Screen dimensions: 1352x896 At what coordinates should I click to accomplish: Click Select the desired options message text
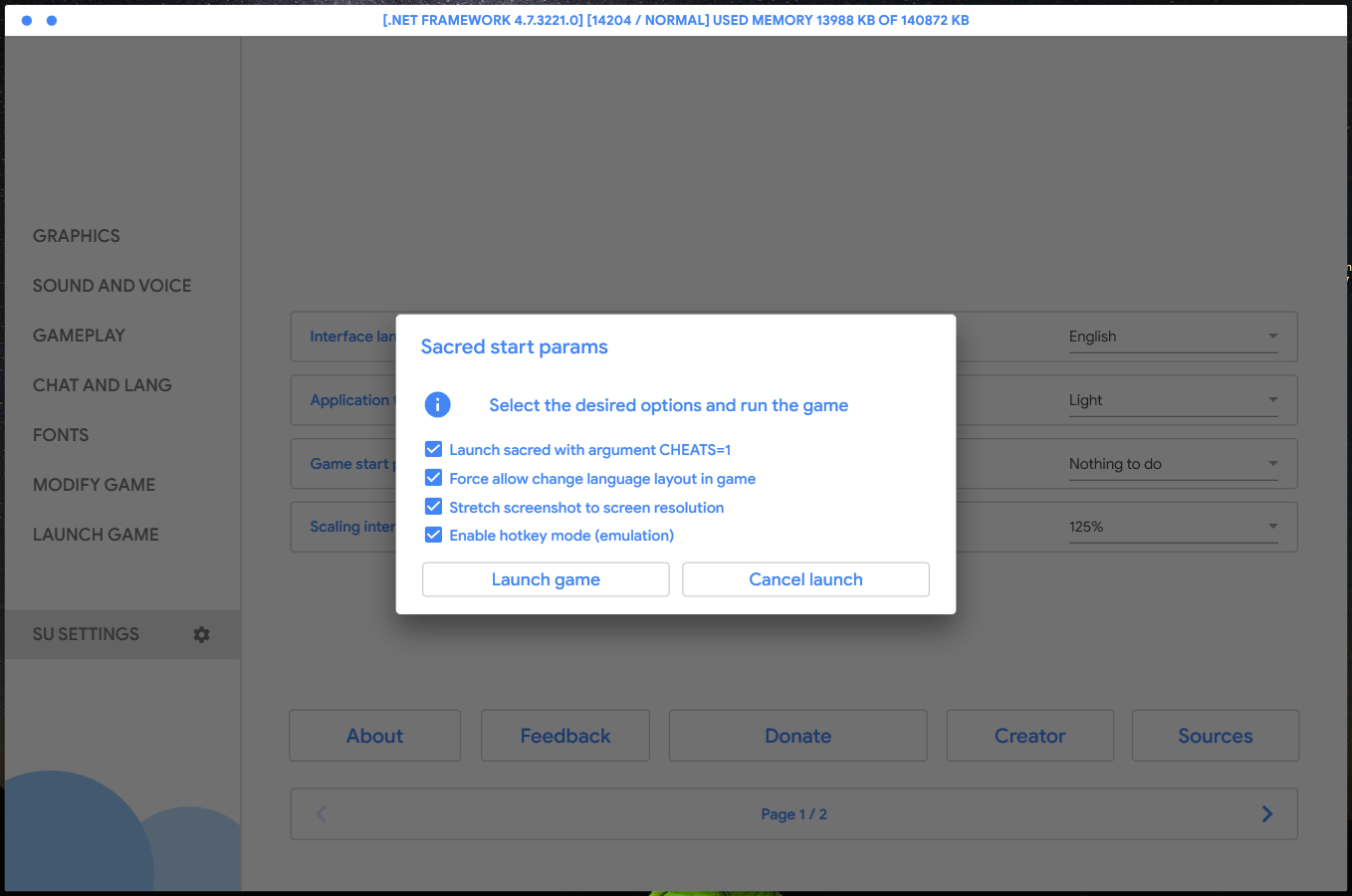click(668, 405)
